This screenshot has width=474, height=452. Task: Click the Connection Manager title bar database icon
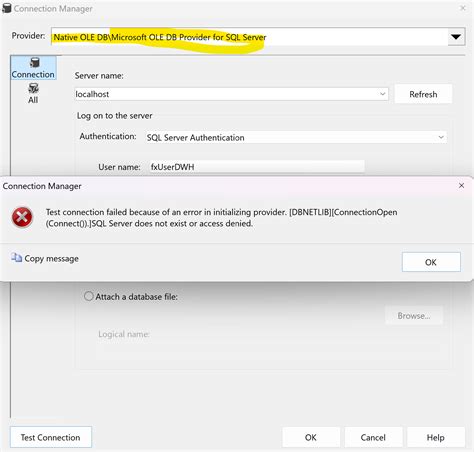[6, 8]
